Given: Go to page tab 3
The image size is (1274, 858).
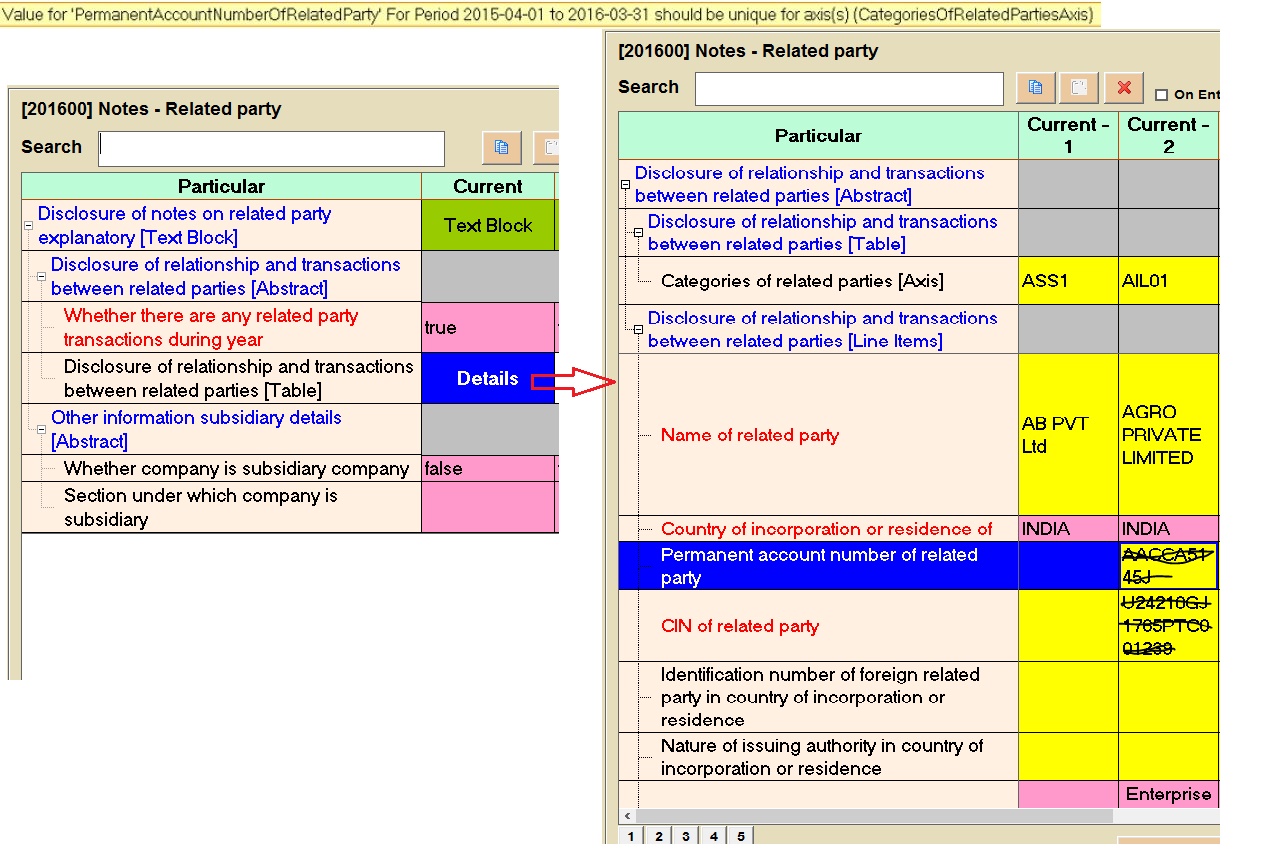Looking at the screenshot, I should pyautogui.click(x=686, y=836).
